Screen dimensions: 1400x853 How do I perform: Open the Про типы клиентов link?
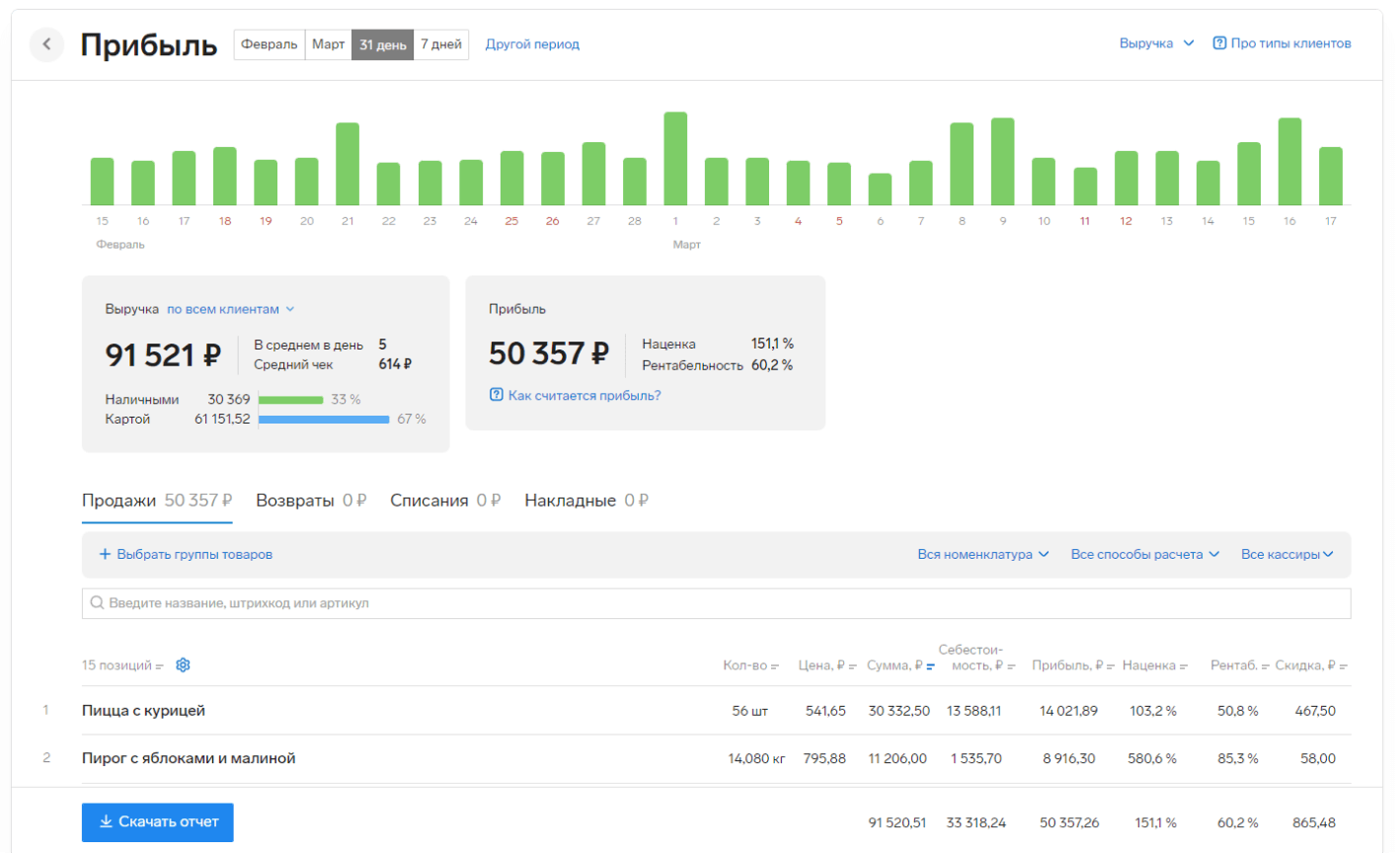pos(1290,43)
